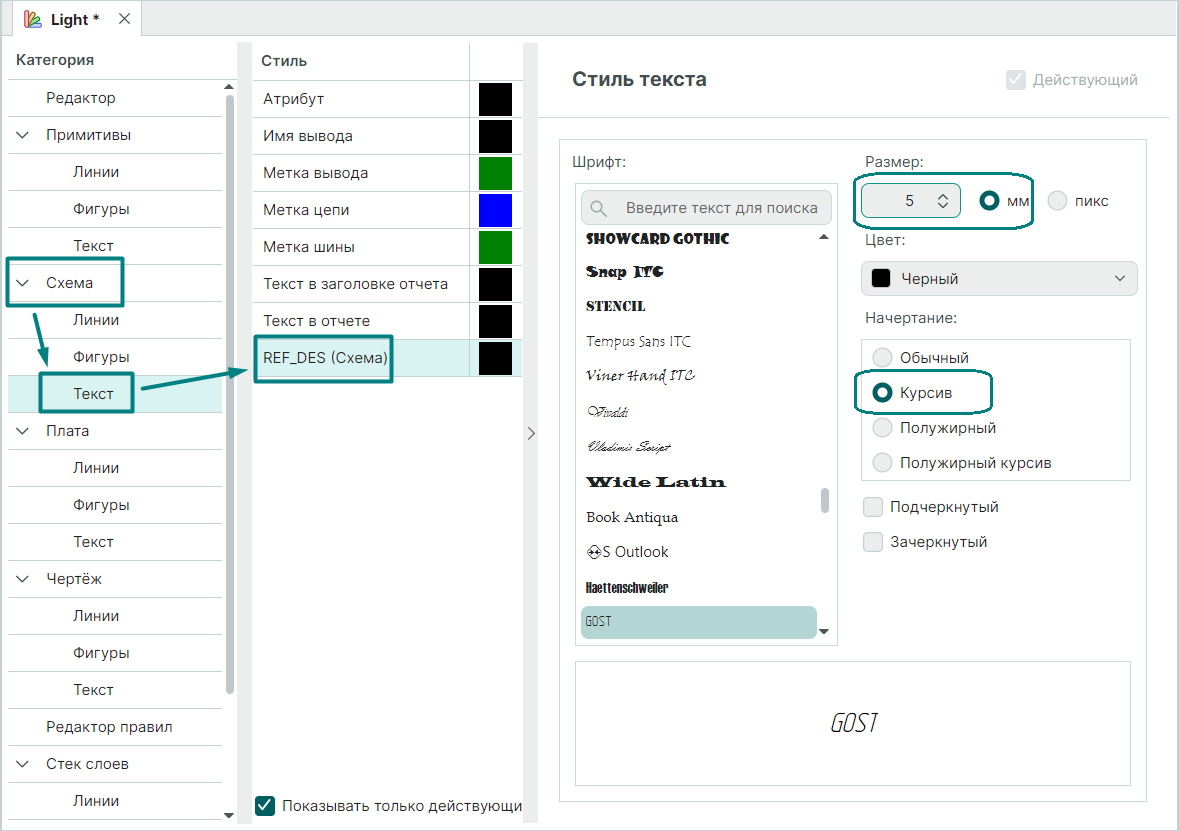Expand the side panel splitter arrow
The width and height of the screenshot is (1179, 831).
pos(531,433)
